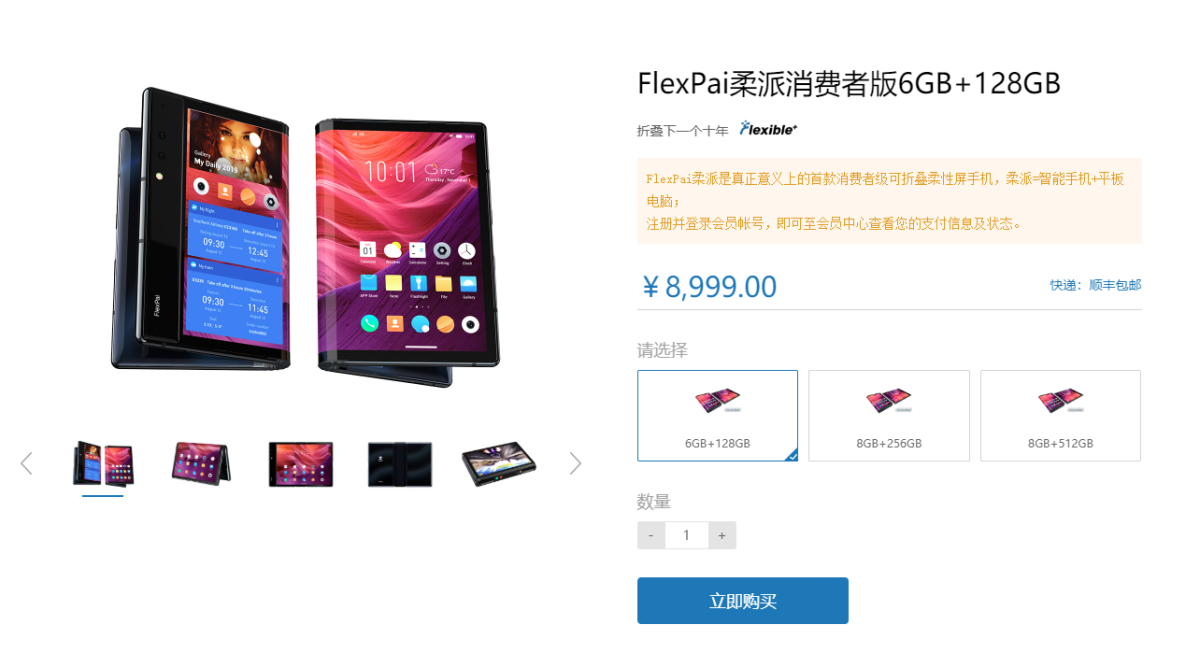Show next product thumbnails with right arrow
This screenshot has width=1200, height=653.
click(x=575, y=463)
